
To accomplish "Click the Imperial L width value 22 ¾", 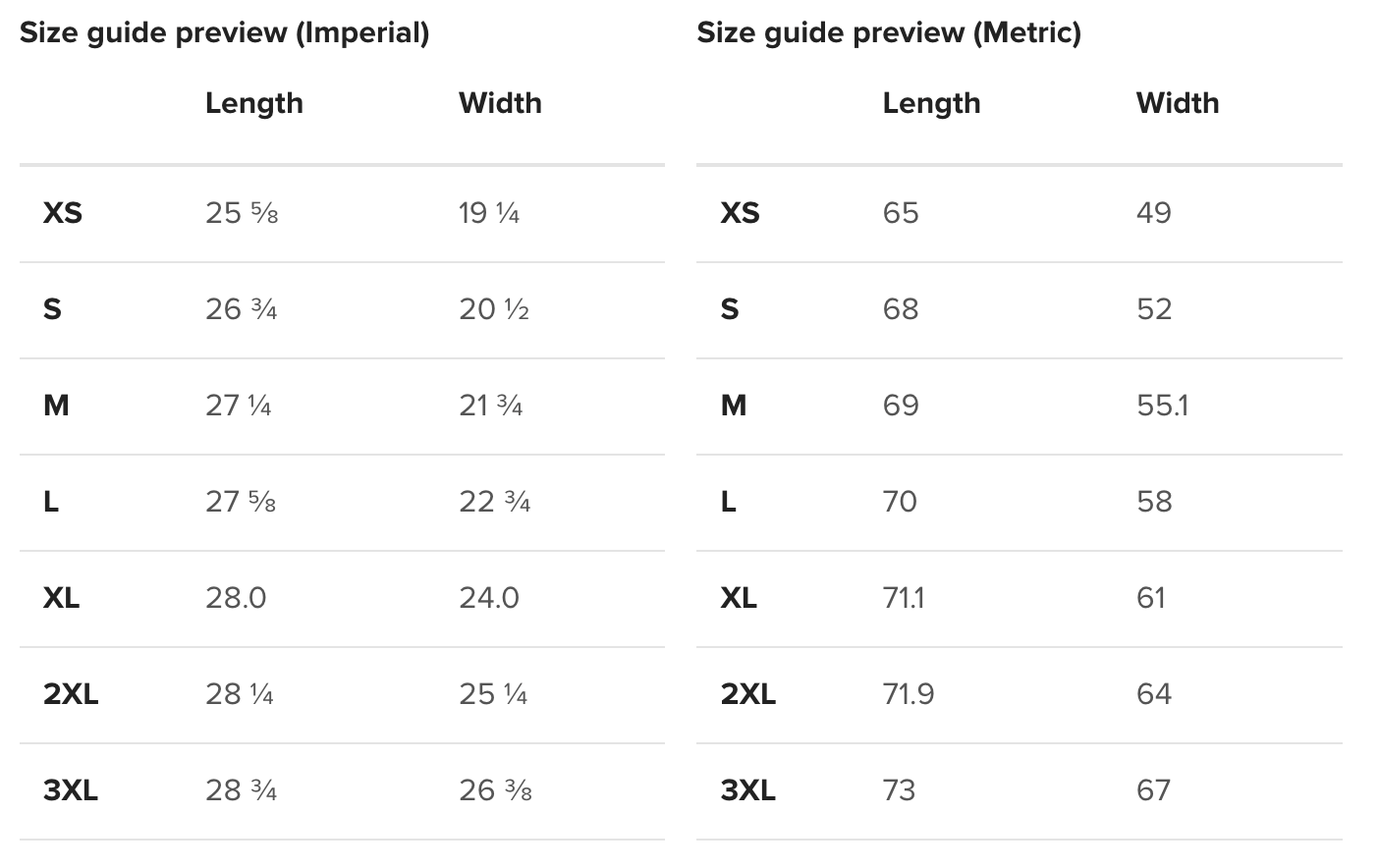I will [494, 502].
